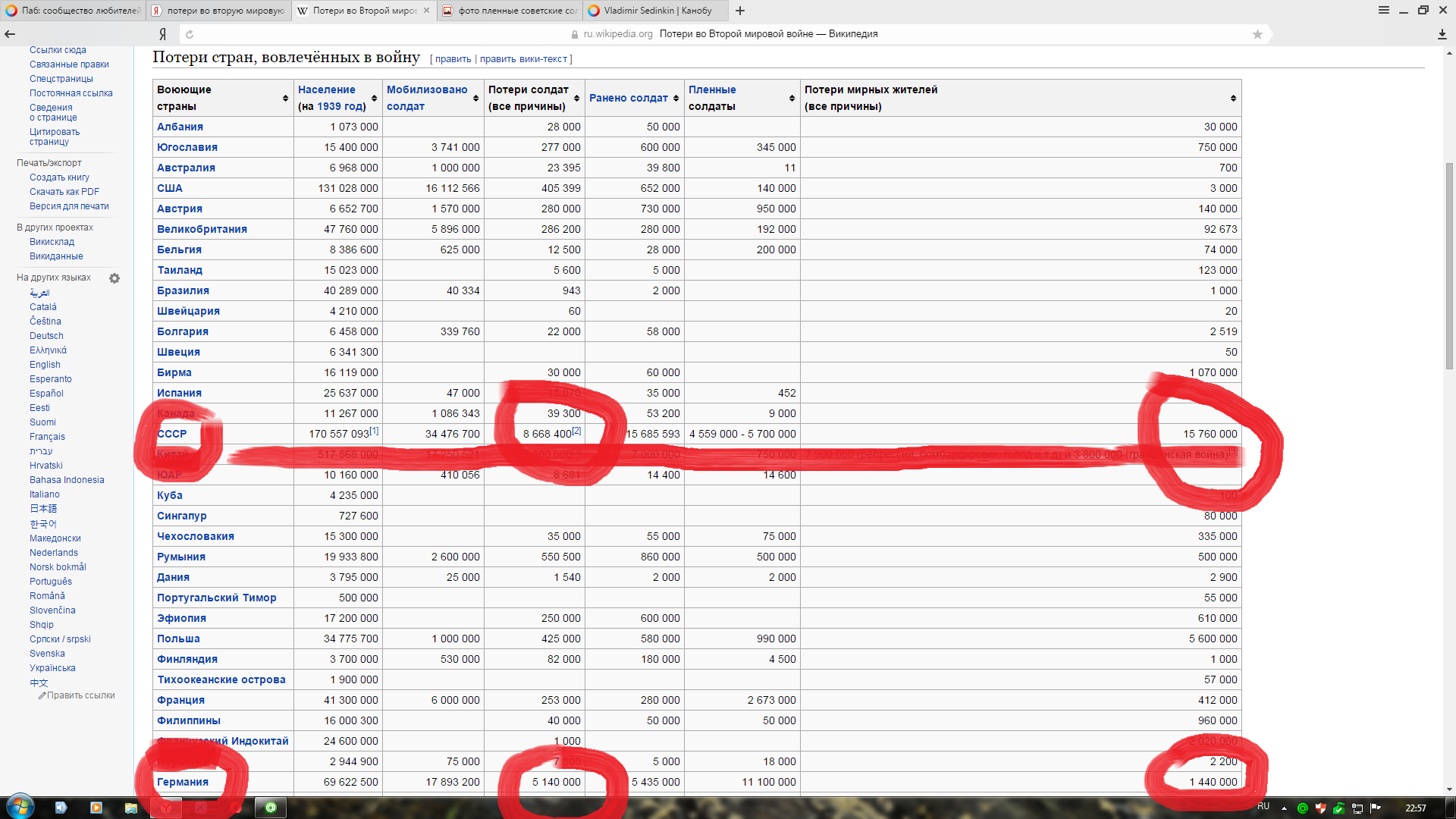This screenshot has width=1456, height=819.
Task: Switch to the 'Паб: сообщество любителей' tab
Action: coord(73,11)
